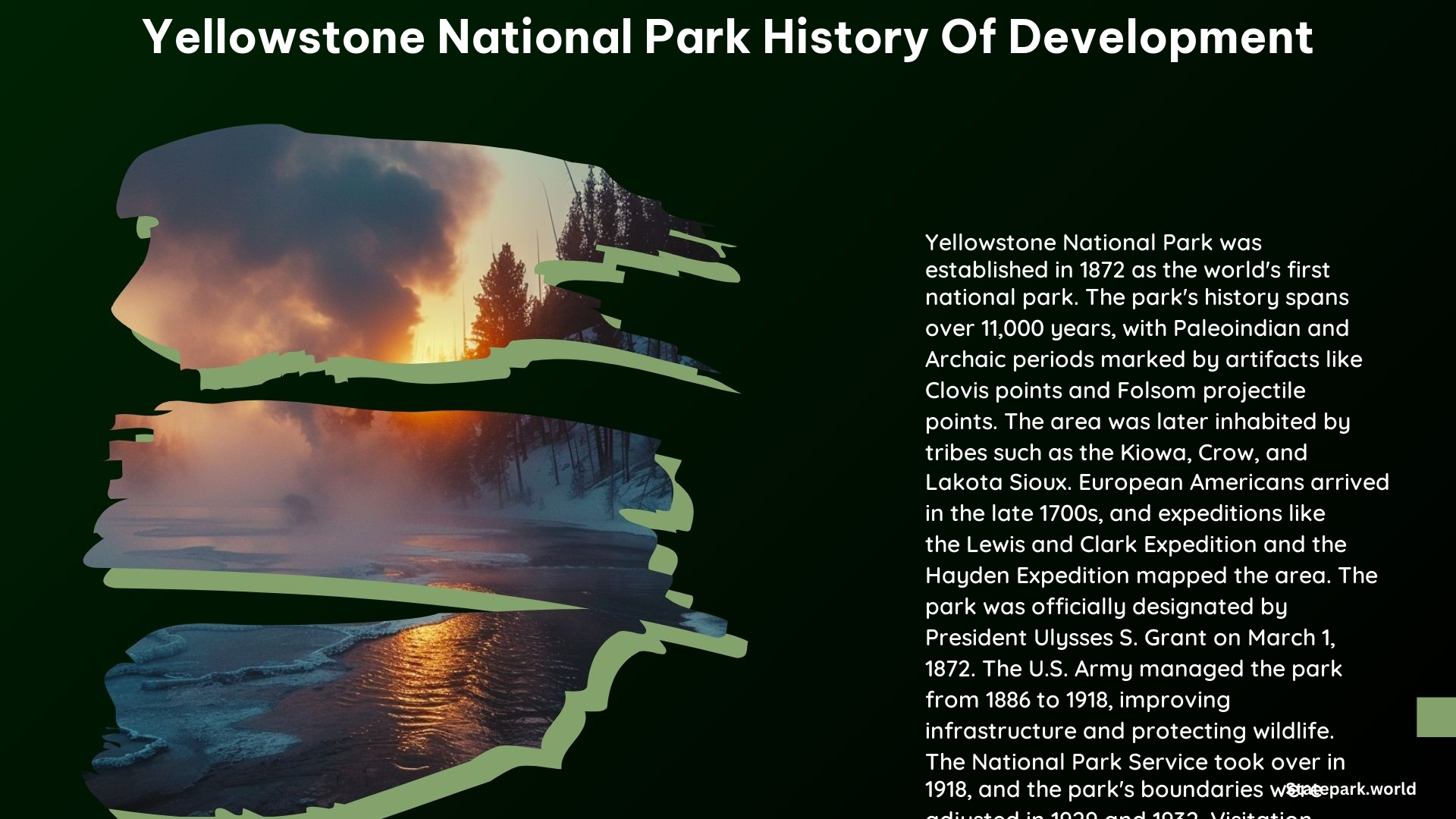
Task: Click the text line "from 1886 to 1918, improving"
Action: click(1078, 700)
